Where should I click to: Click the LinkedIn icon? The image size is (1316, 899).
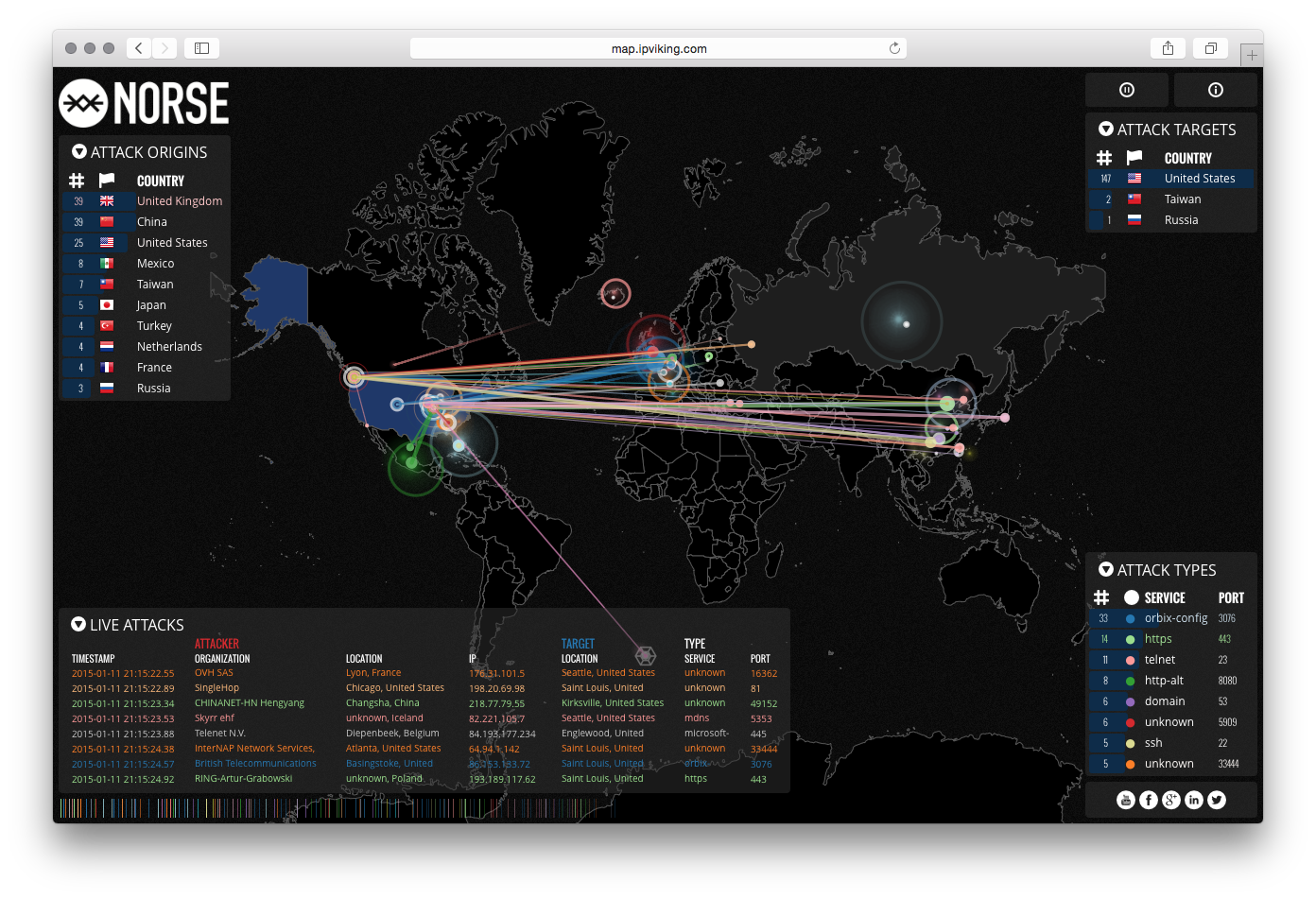[1193, 799]
